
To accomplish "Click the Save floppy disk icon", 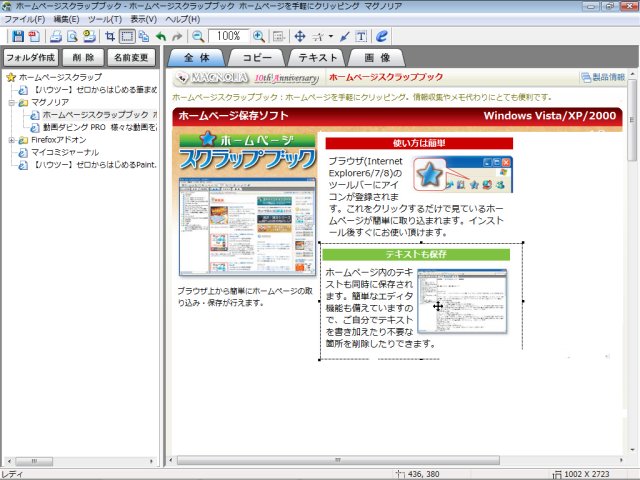I will pyautogui.click(x=18, y=36).
